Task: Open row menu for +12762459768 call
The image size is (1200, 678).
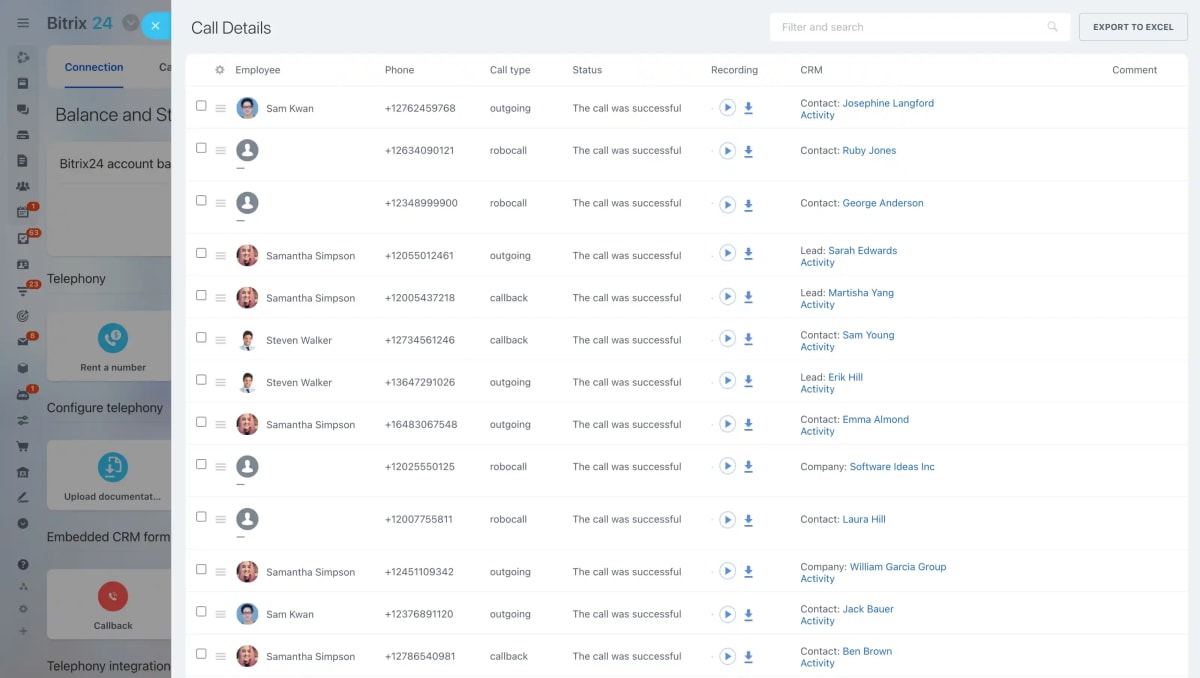Action: pos(221,108)
